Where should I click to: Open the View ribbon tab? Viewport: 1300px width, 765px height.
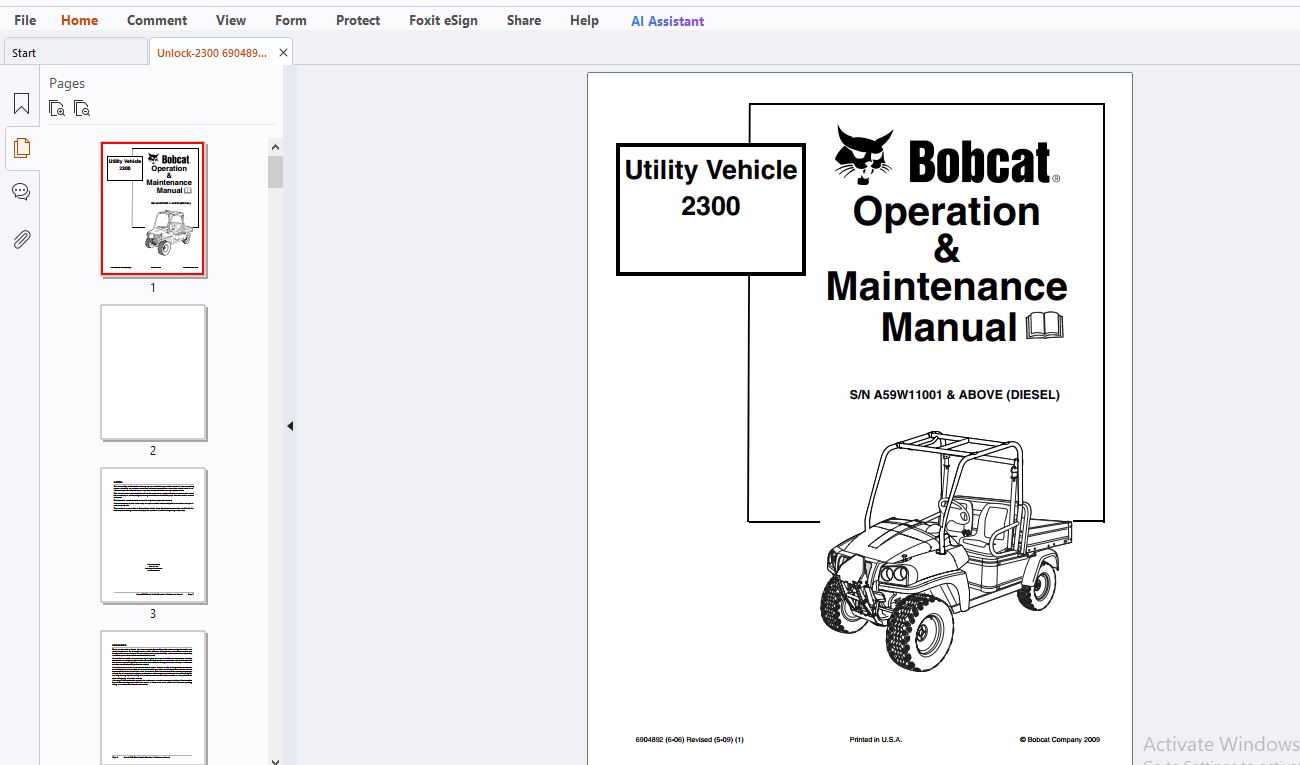coord(231,20)
